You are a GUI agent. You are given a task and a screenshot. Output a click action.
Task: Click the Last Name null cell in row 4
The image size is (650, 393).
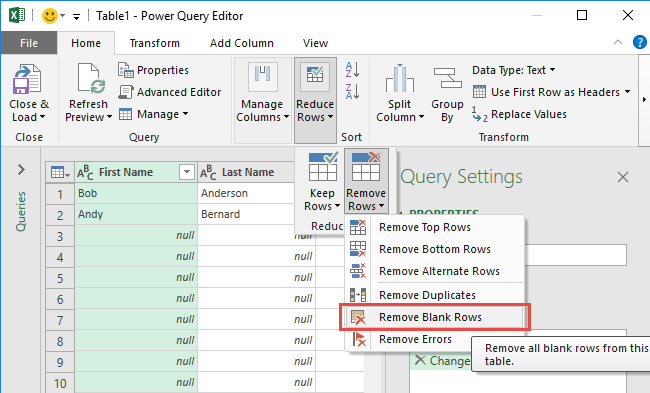tap(257, 257)
